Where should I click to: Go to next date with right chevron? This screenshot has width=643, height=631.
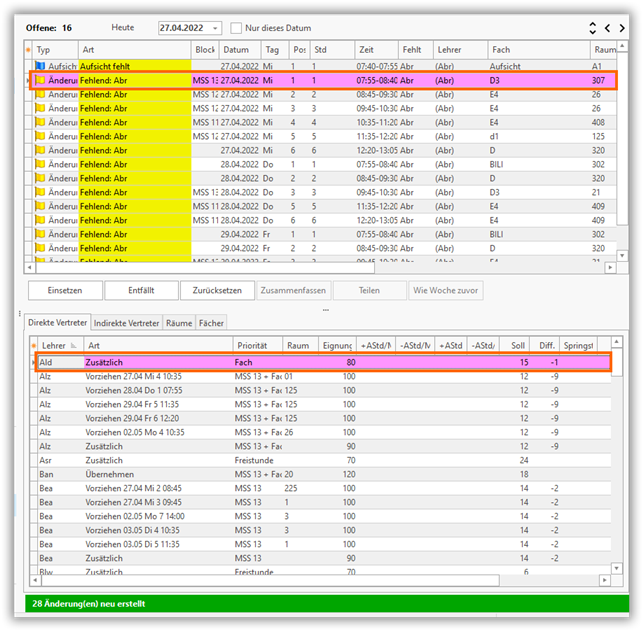click(622, 29)
